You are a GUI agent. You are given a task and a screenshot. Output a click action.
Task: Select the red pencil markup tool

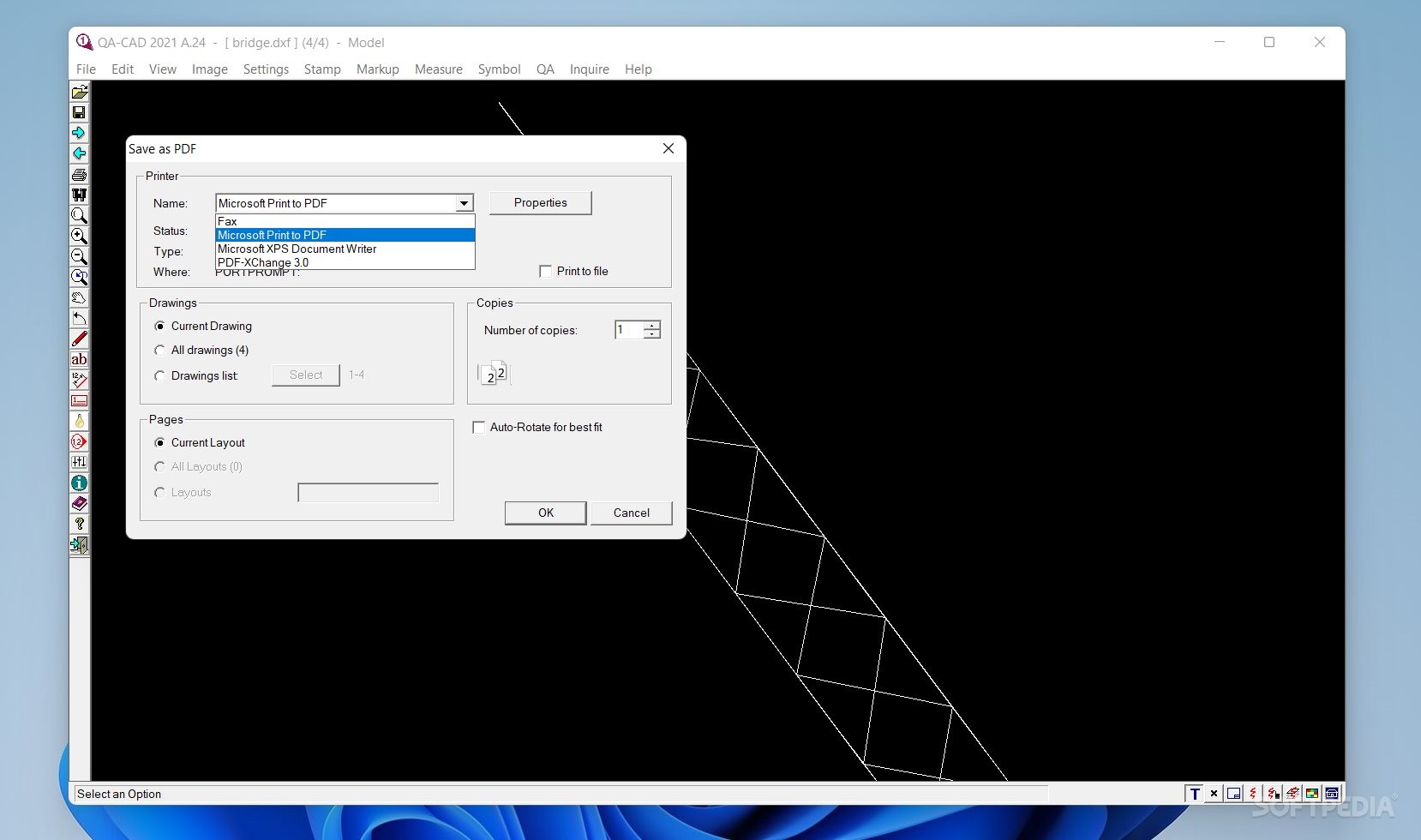pyautogui.click(x=79, y=339)
